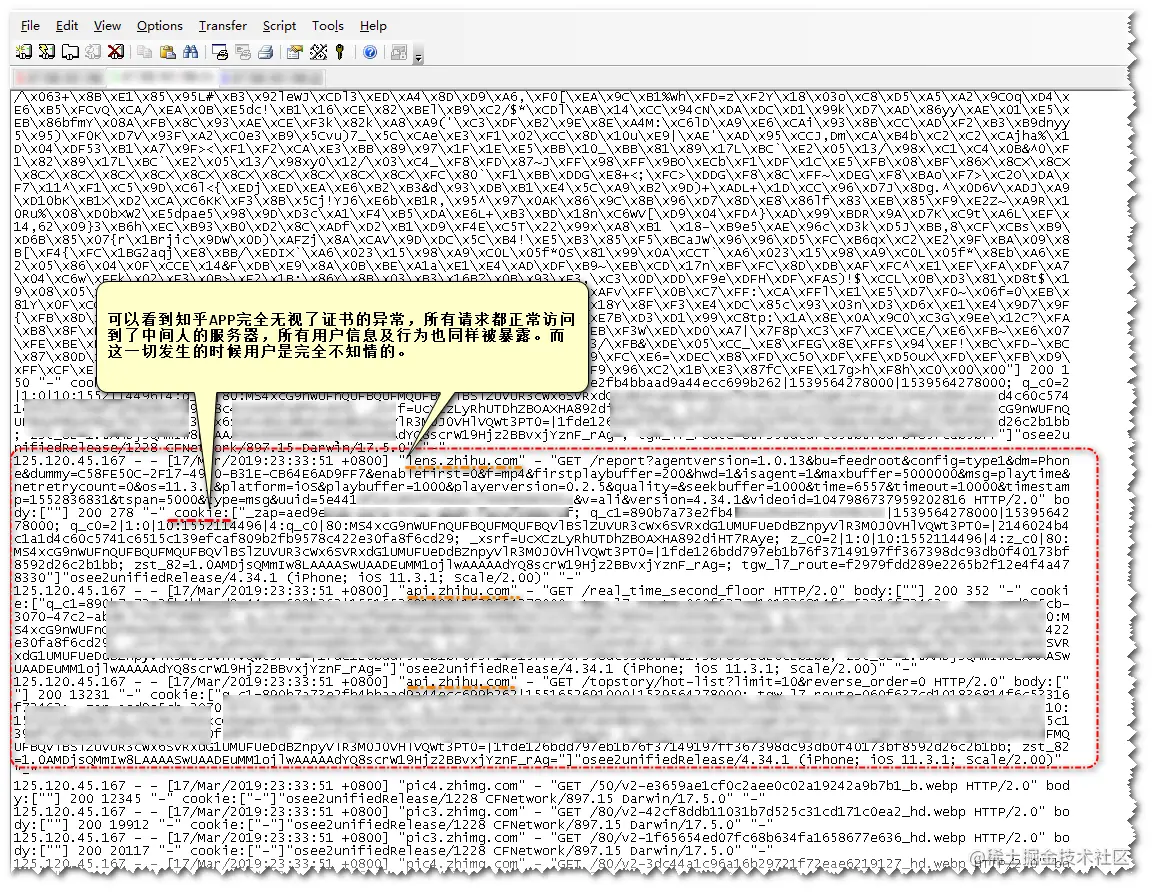This screenshot has height=892, width=1154.
Task: Click the lens.zhihu.com host text
Action: 463,461
